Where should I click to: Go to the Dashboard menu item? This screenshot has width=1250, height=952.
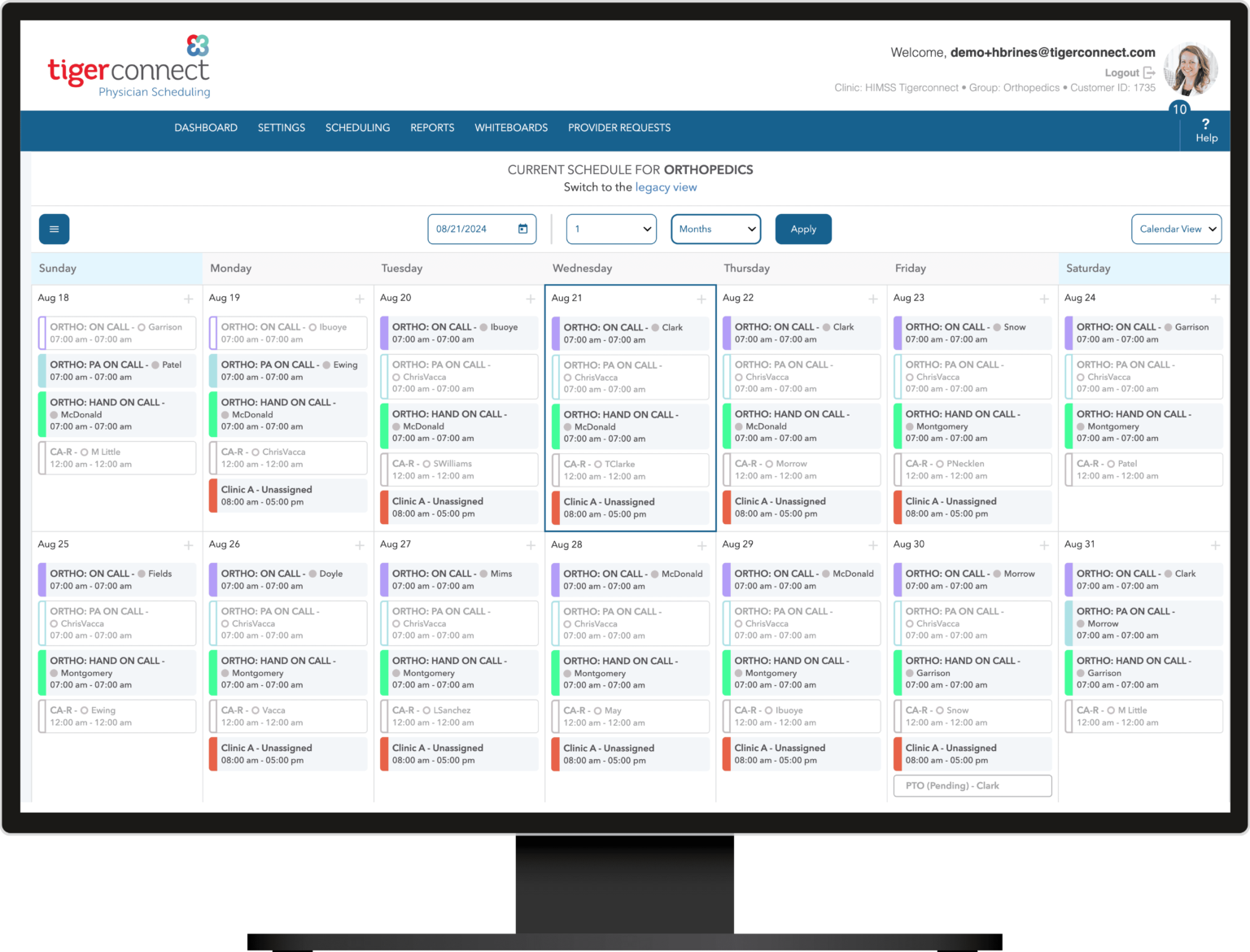[205, 128]
